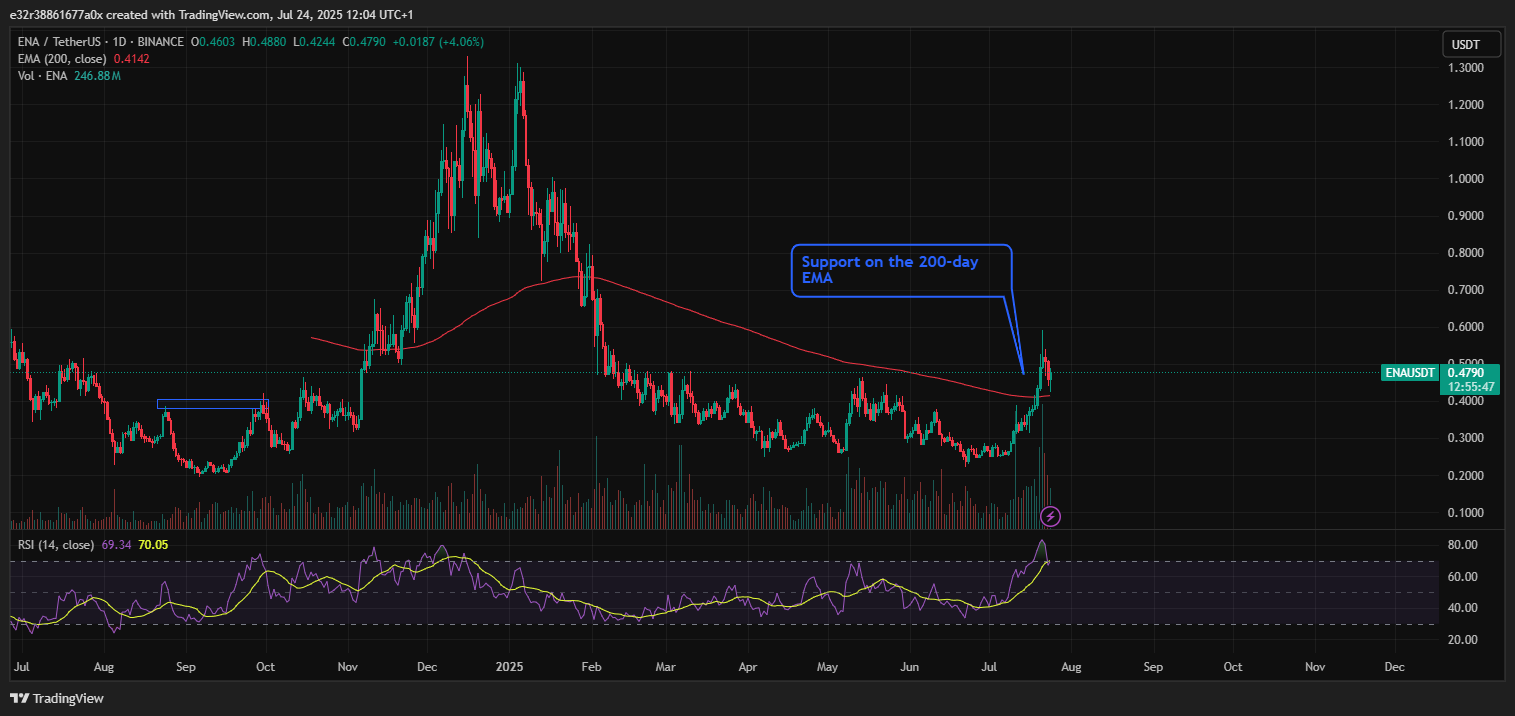
Task: Click the Nov label left of 2025
Action: tap(348, 666)
